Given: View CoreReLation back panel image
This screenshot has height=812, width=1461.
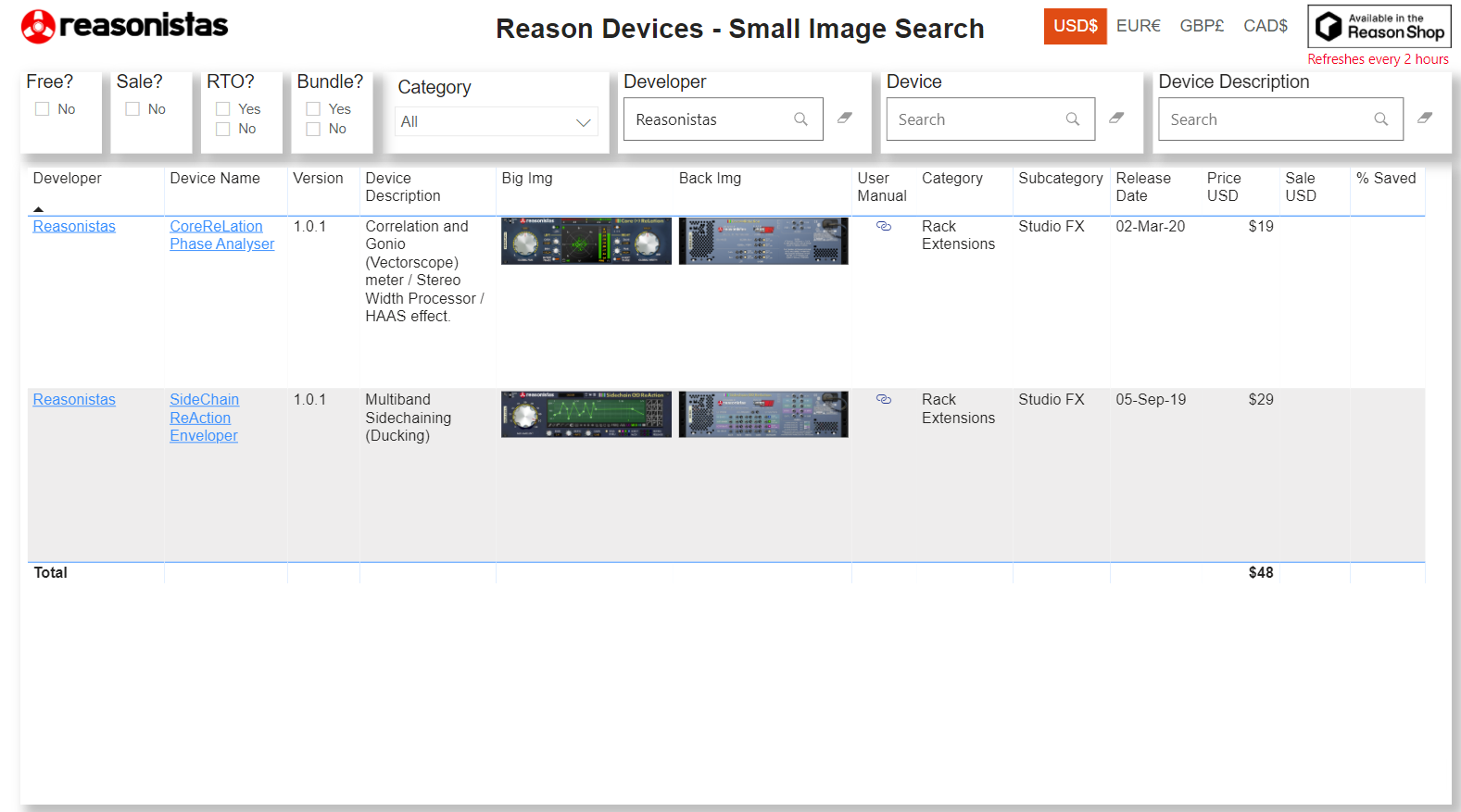Looking at the screenshot, I should click(x=763, y=241).
